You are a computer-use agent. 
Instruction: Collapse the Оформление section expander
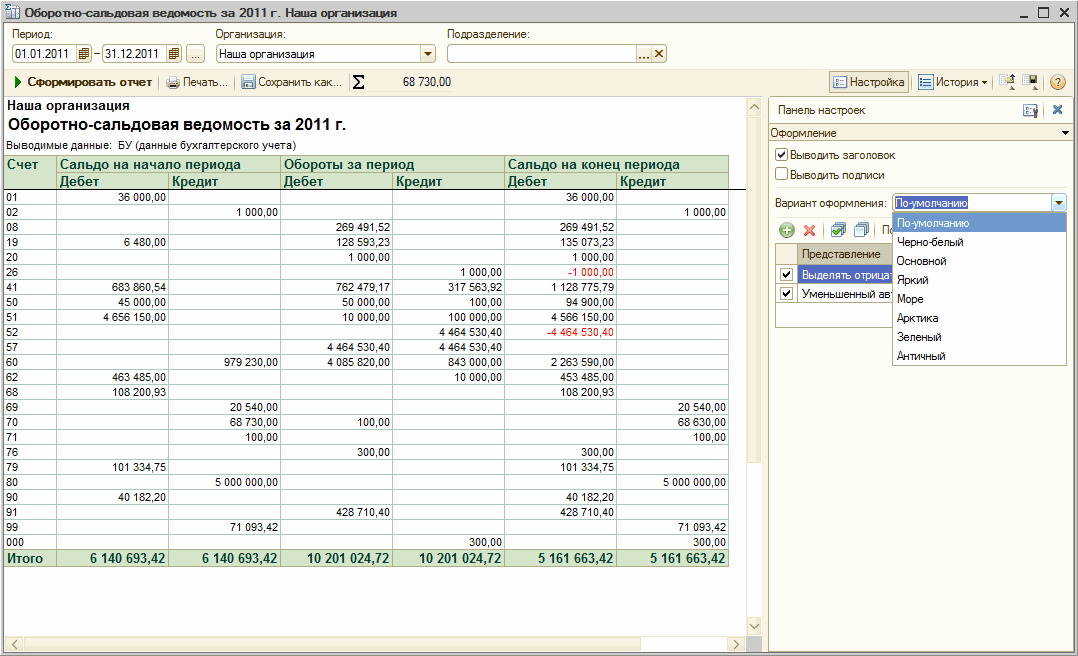1065,133
